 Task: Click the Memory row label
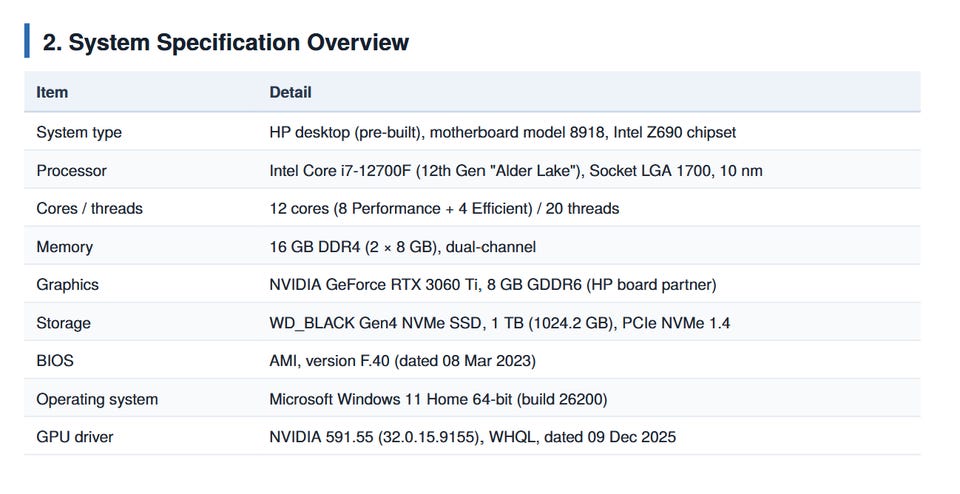pos(65,247)
